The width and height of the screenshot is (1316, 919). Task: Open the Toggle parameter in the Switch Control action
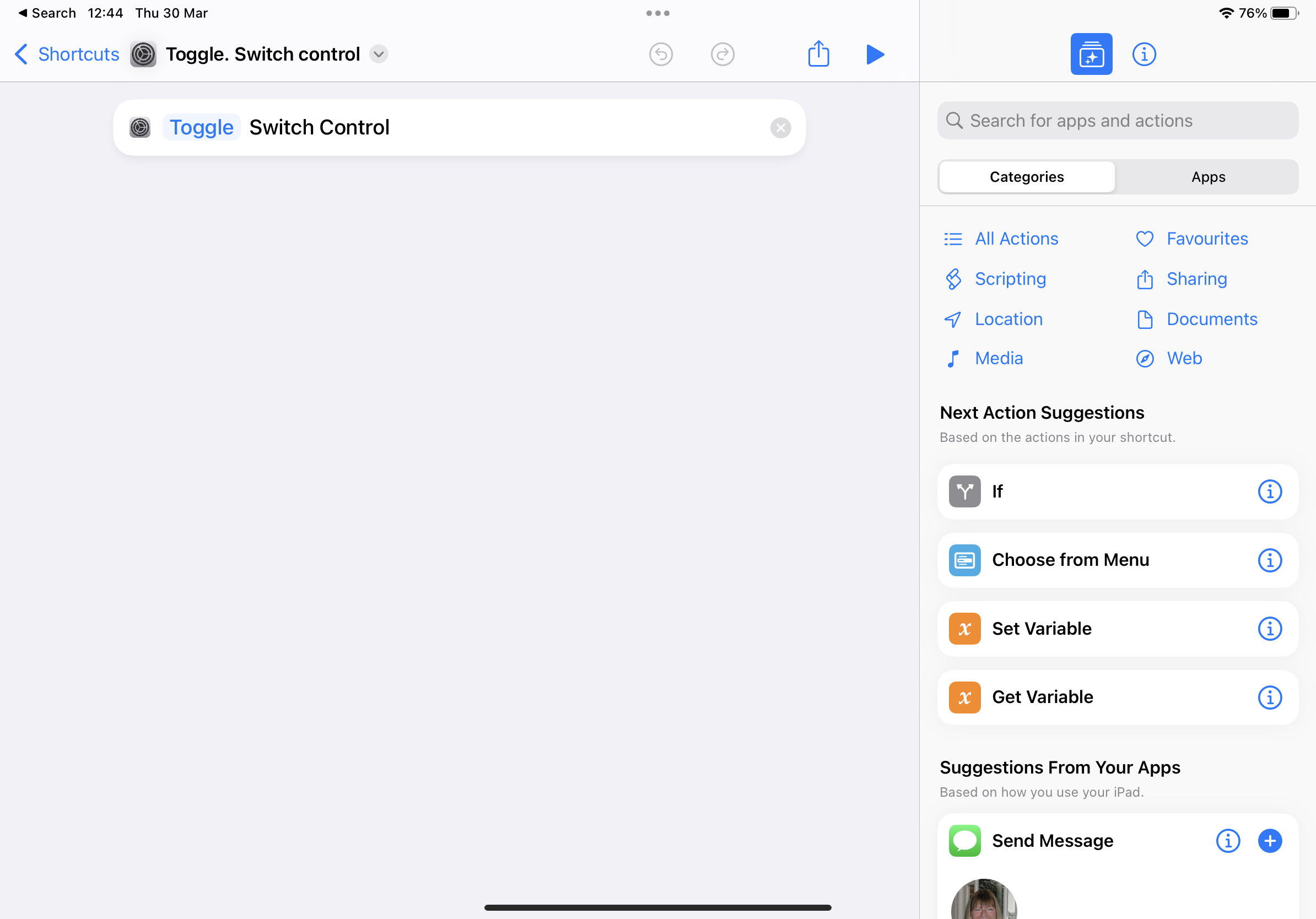pyautogui.click(x=201, y=127)
